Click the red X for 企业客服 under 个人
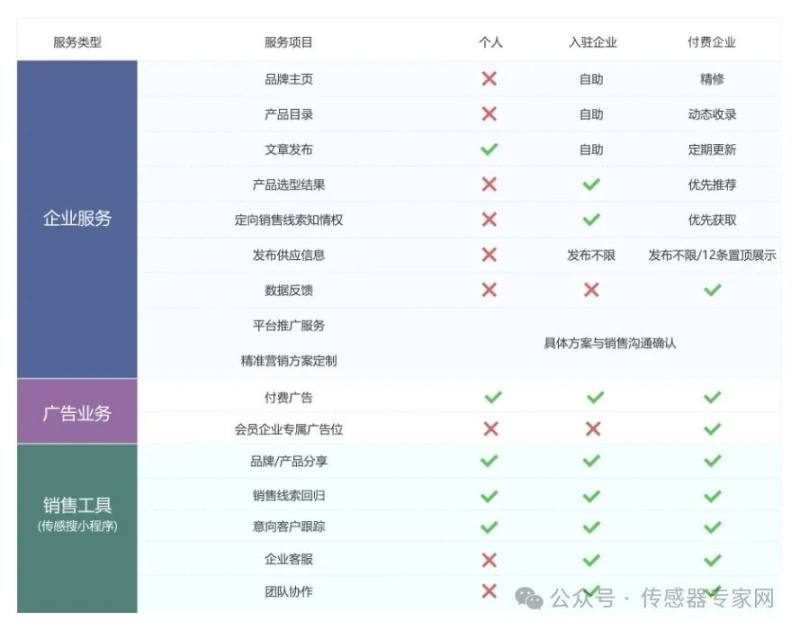The height and width of the screenshot is (630, 800). coord(489,560)
